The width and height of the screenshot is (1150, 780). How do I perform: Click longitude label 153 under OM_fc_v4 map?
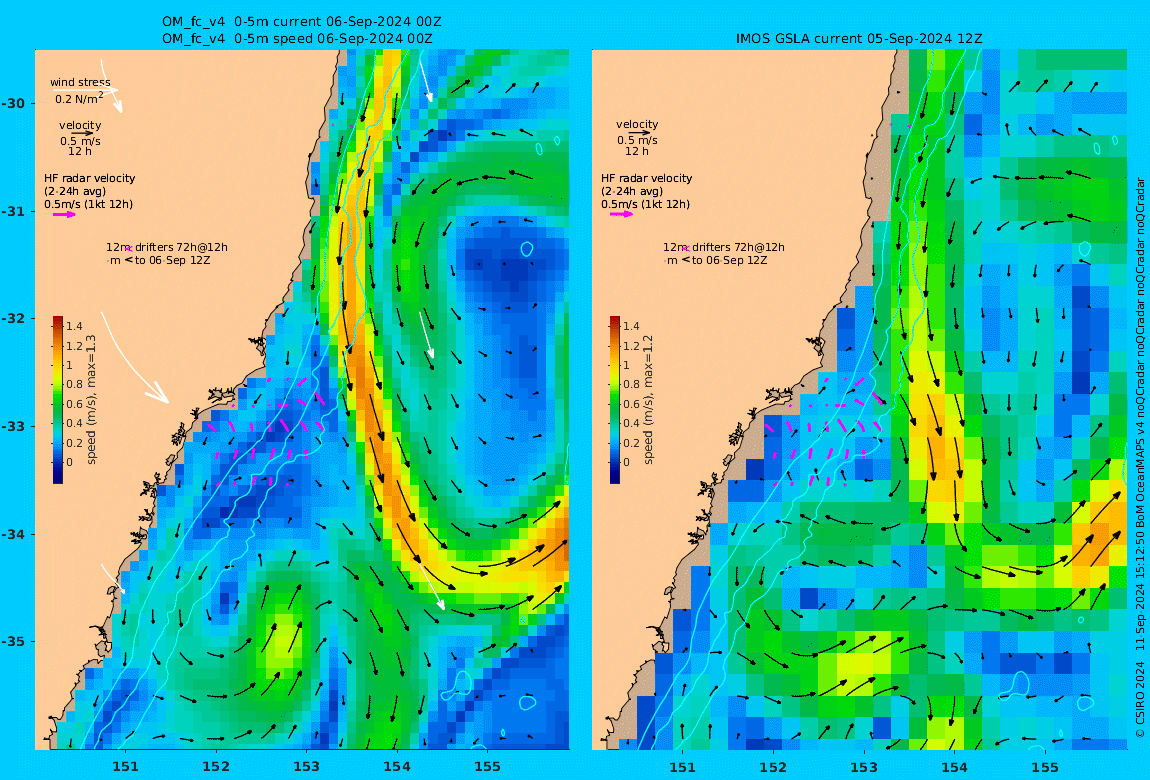coord(307,766)
